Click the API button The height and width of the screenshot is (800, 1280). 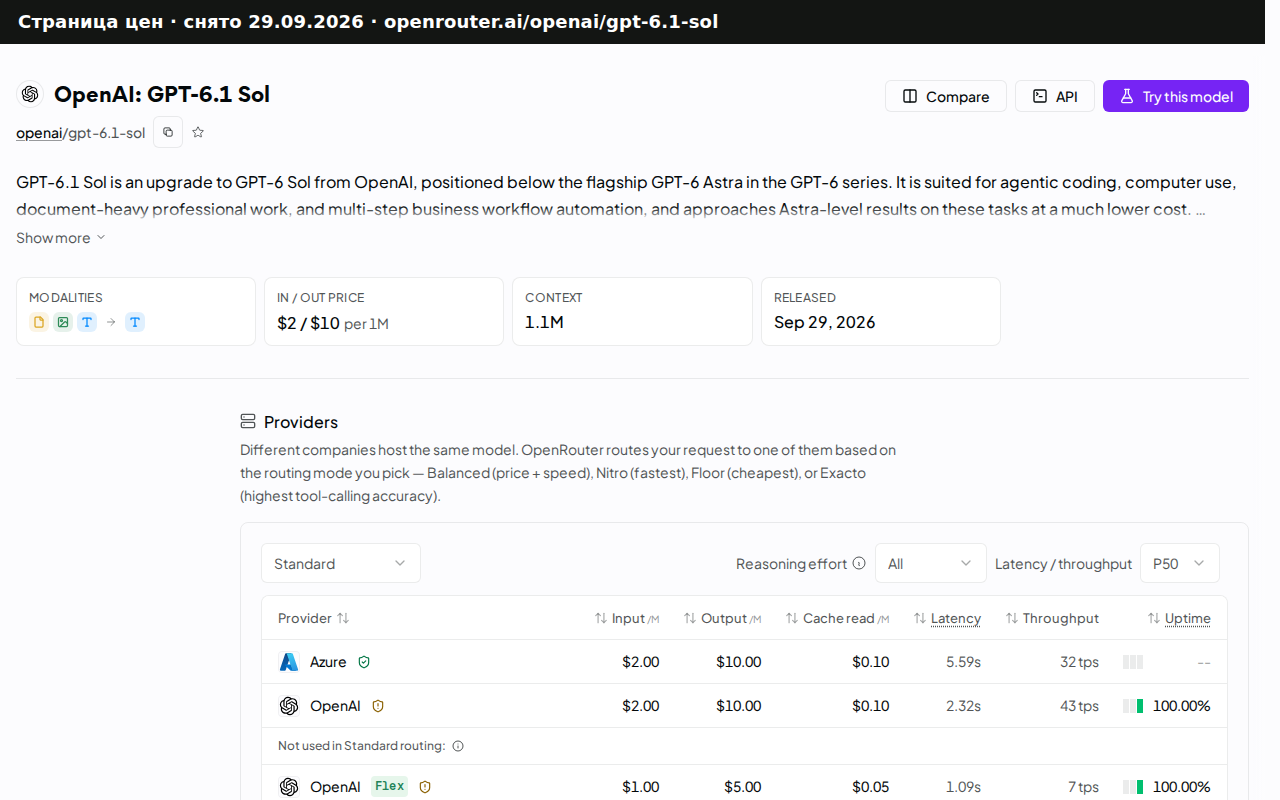click(x=1055, y=96)
